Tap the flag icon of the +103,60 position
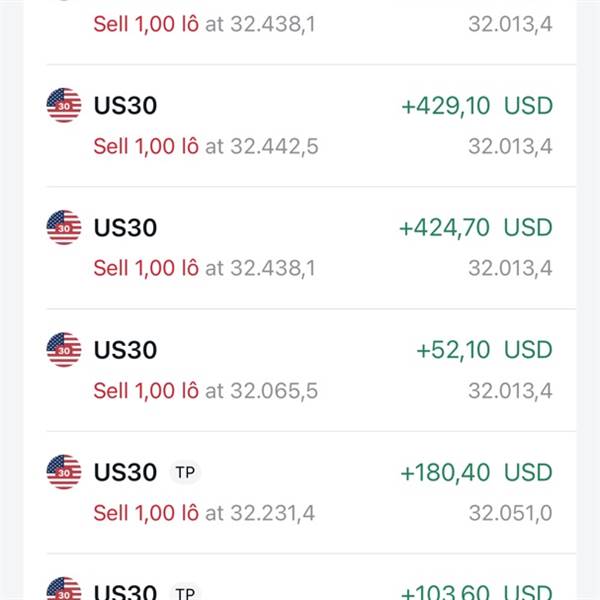 click(x=64, y=589)
